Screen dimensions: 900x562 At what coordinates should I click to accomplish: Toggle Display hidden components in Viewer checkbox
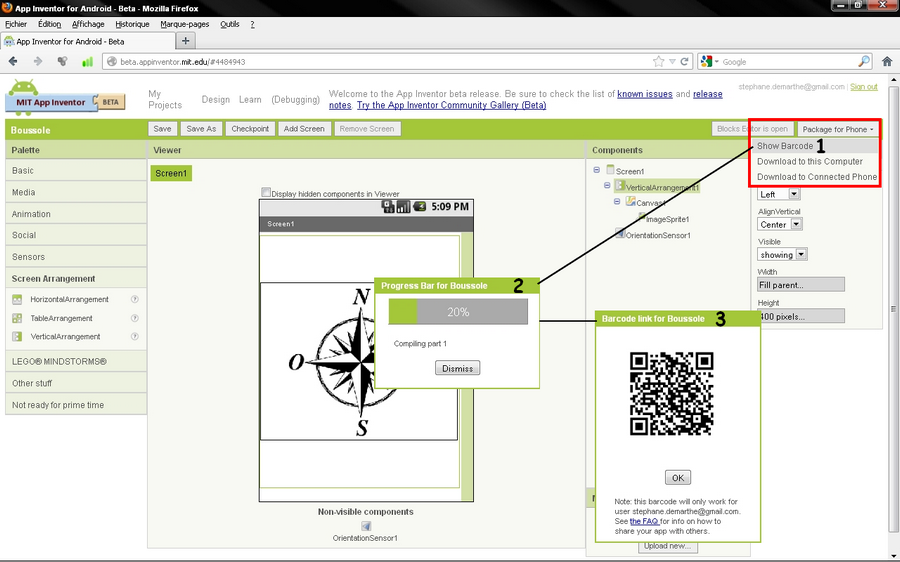(266, 192)
